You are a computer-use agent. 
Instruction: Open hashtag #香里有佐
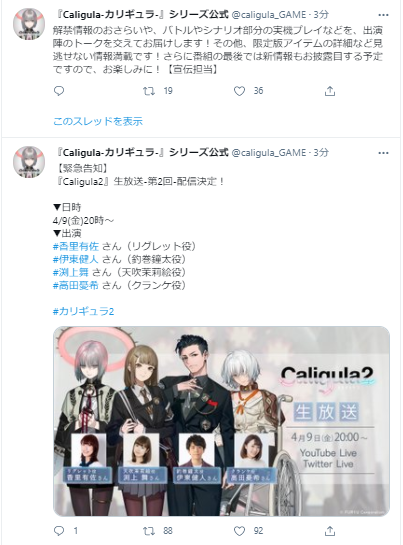[76, 246]
